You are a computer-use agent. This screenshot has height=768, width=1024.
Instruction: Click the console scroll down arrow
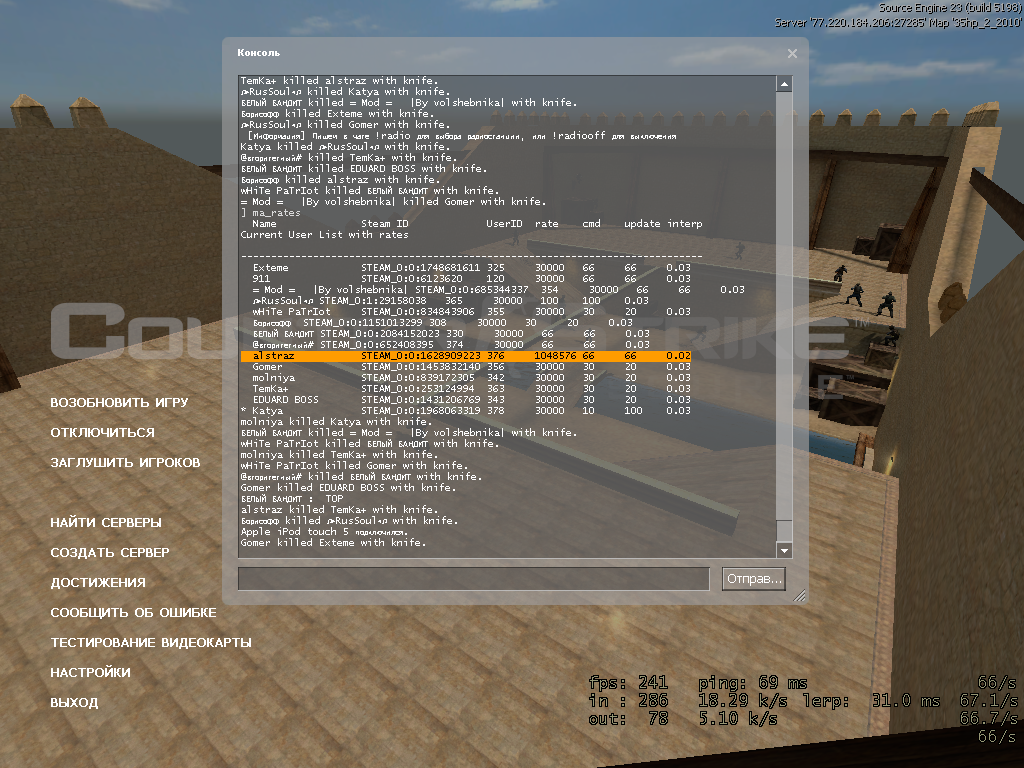point(784,551)
